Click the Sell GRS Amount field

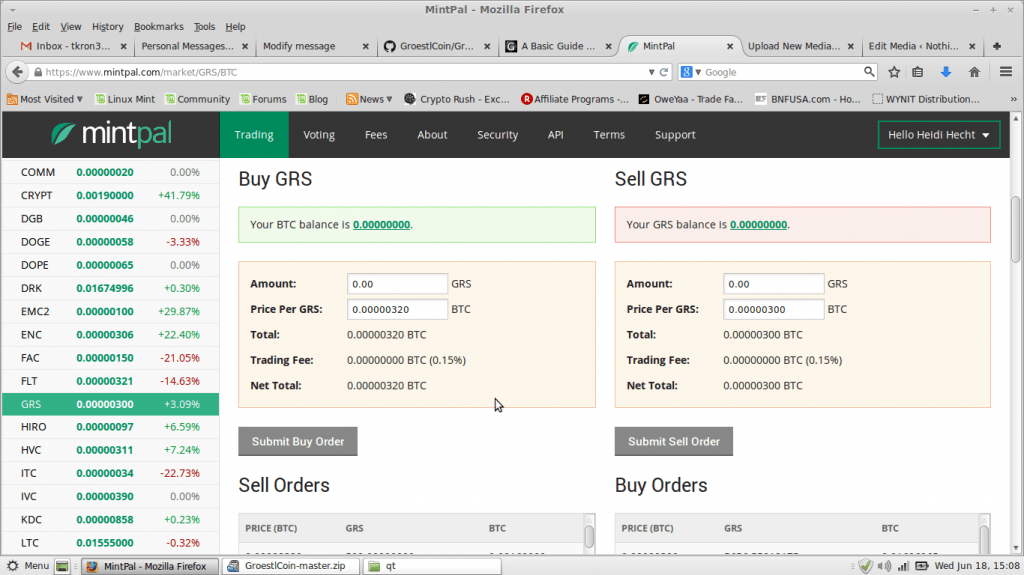(x=773, y=284)
